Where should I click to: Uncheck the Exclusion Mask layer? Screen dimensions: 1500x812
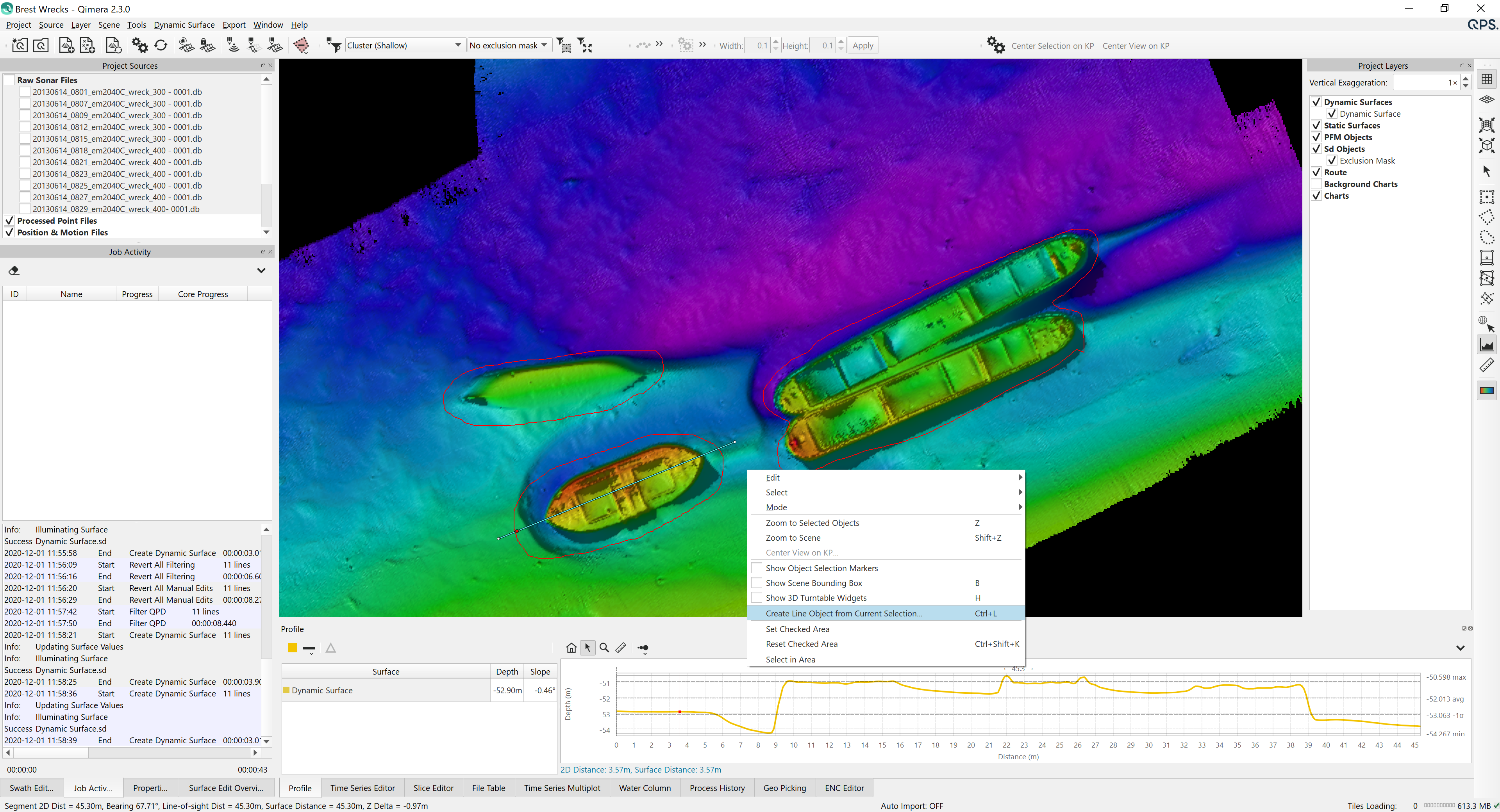1332,161
